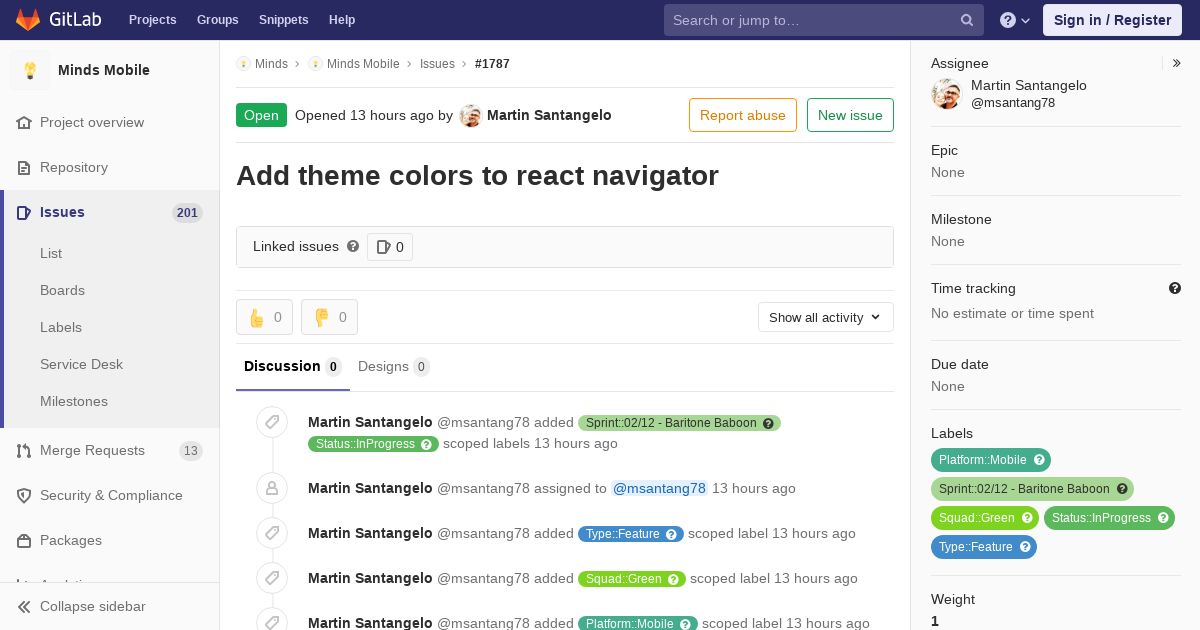The width and height of the screenshot is (1200, 630).
Task: Click the Merge Requests icon
Action: tap(24, 451)
